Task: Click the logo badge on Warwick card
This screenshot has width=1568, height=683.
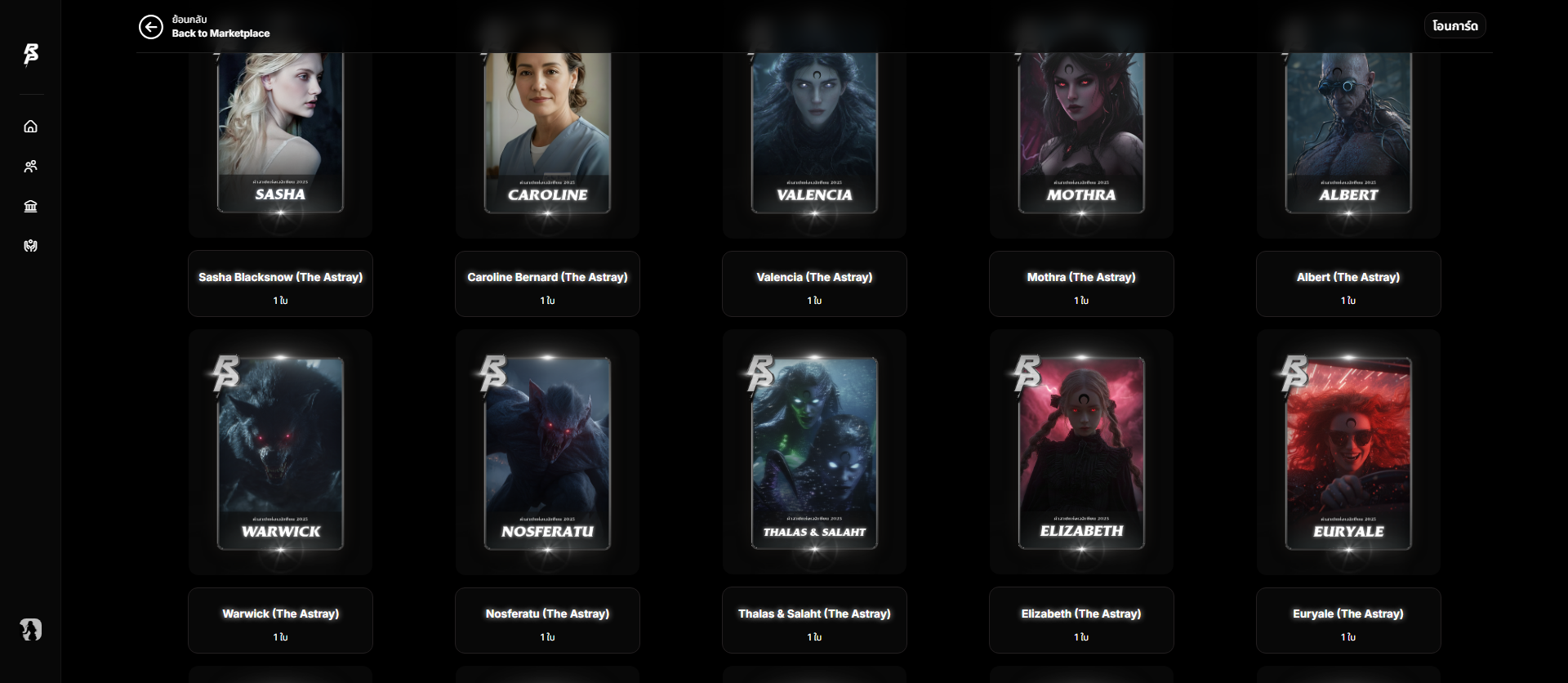Action: (225, 373)
